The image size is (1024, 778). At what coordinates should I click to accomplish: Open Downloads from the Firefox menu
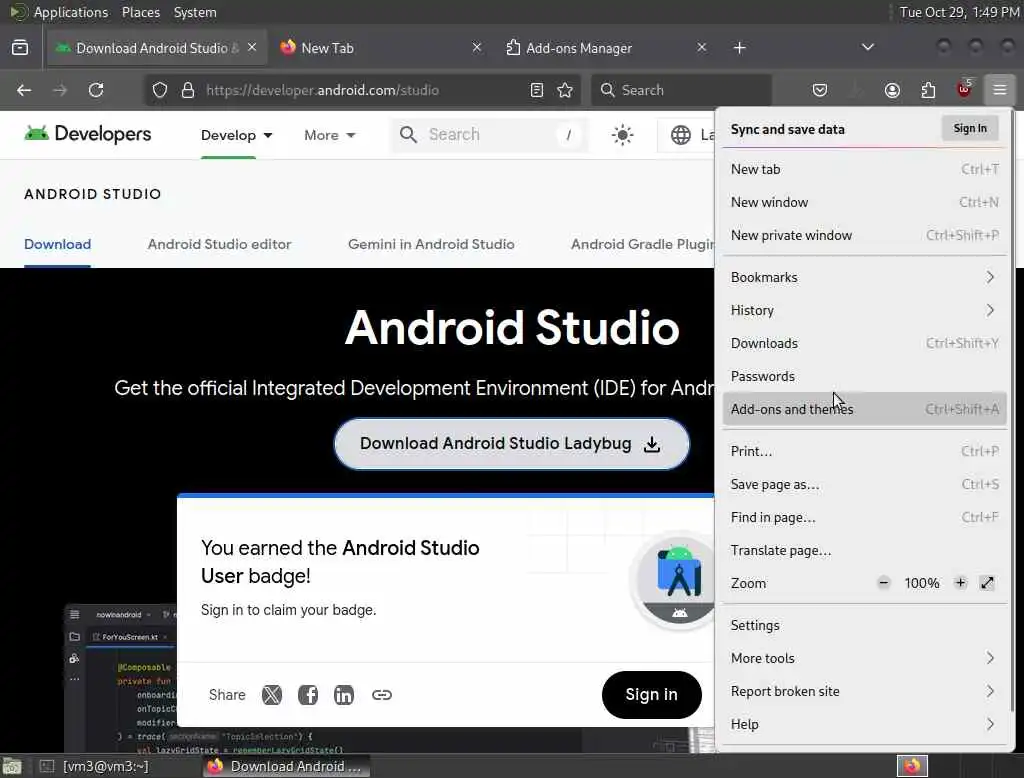[x=865, y=343]
